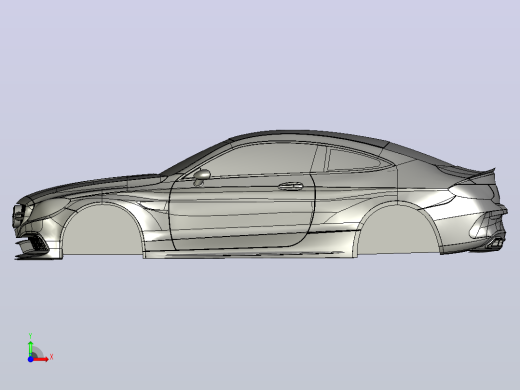Image resolution: width=520 pixels, height=390 pixels.
Task: Select the door panel surface
Action: pyautogui.click(x=242, y=213)
